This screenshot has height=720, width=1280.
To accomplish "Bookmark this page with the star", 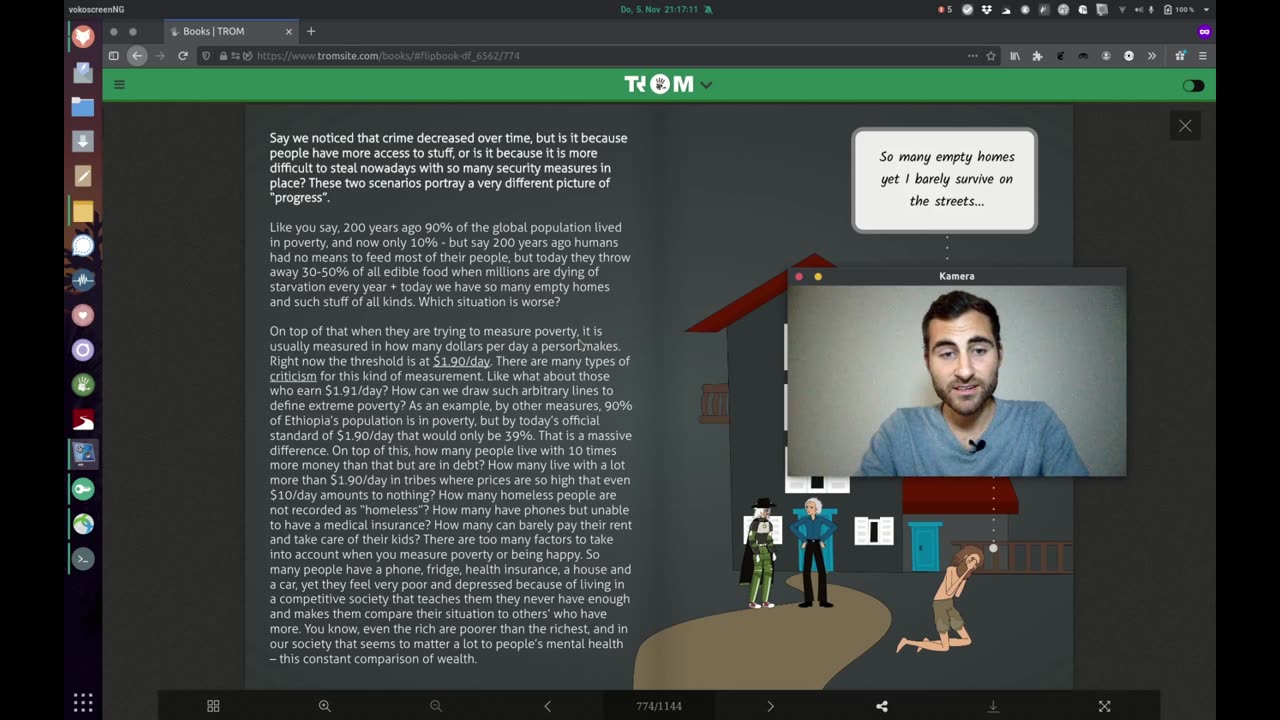I will point(991,56).
